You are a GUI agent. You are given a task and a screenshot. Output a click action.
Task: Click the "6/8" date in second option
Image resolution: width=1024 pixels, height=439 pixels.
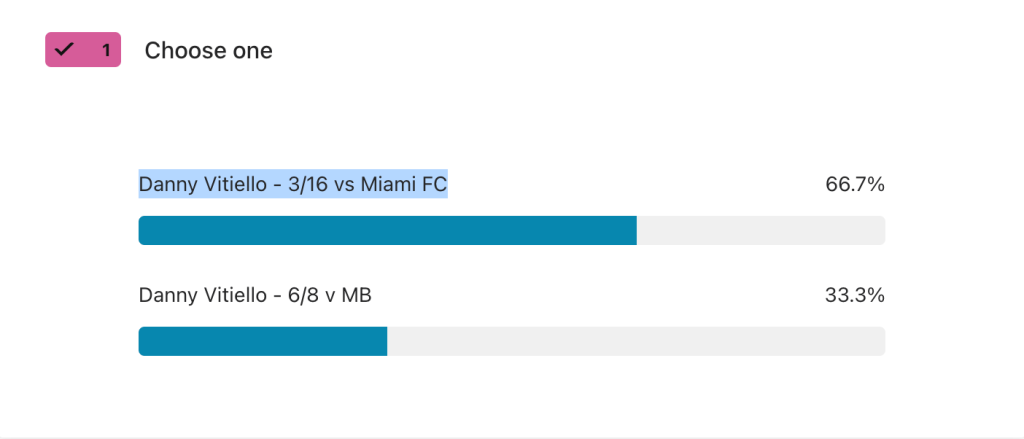302,295
